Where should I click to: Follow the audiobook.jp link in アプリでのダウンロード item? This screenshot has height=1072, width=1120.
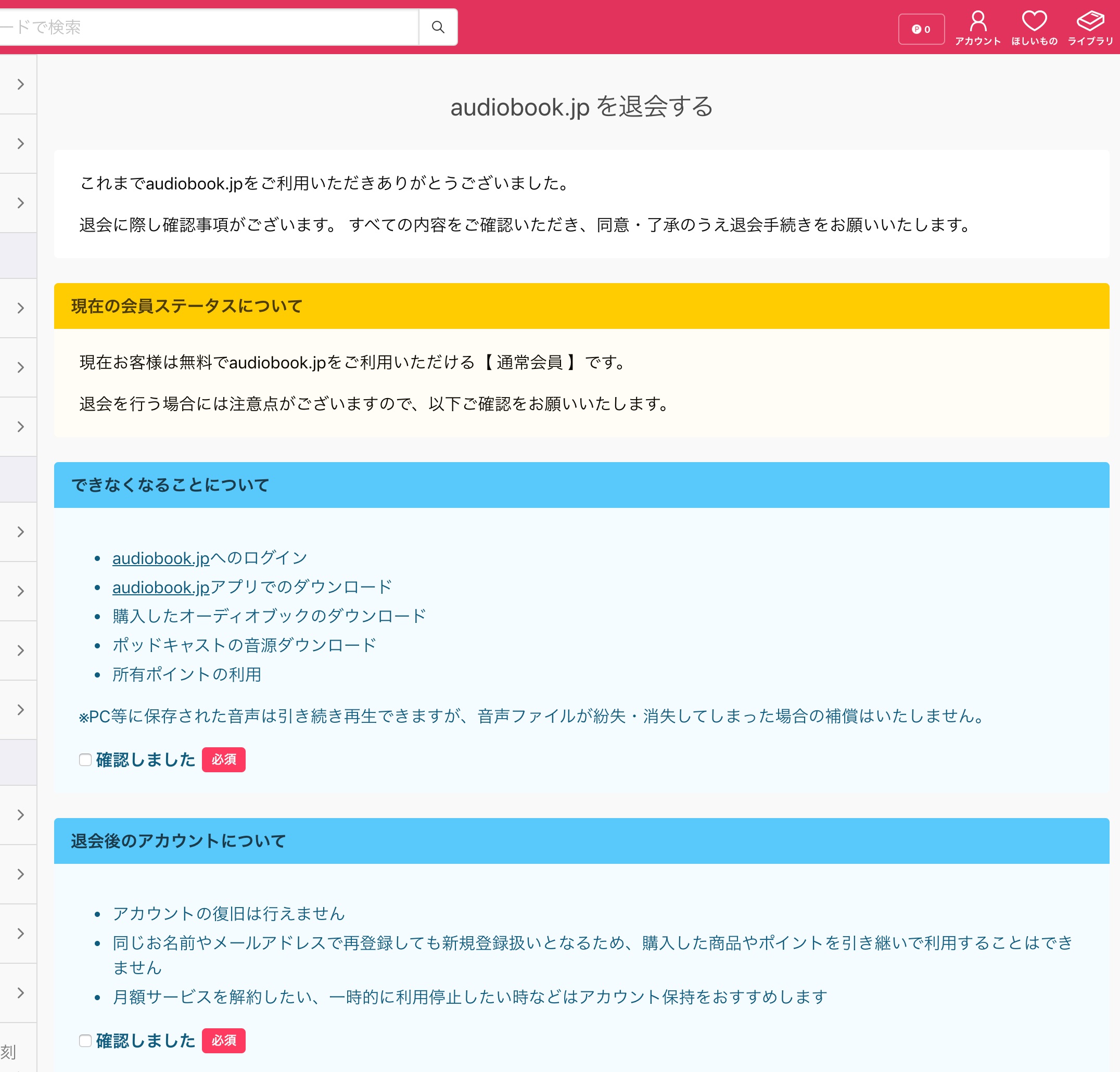161,587
